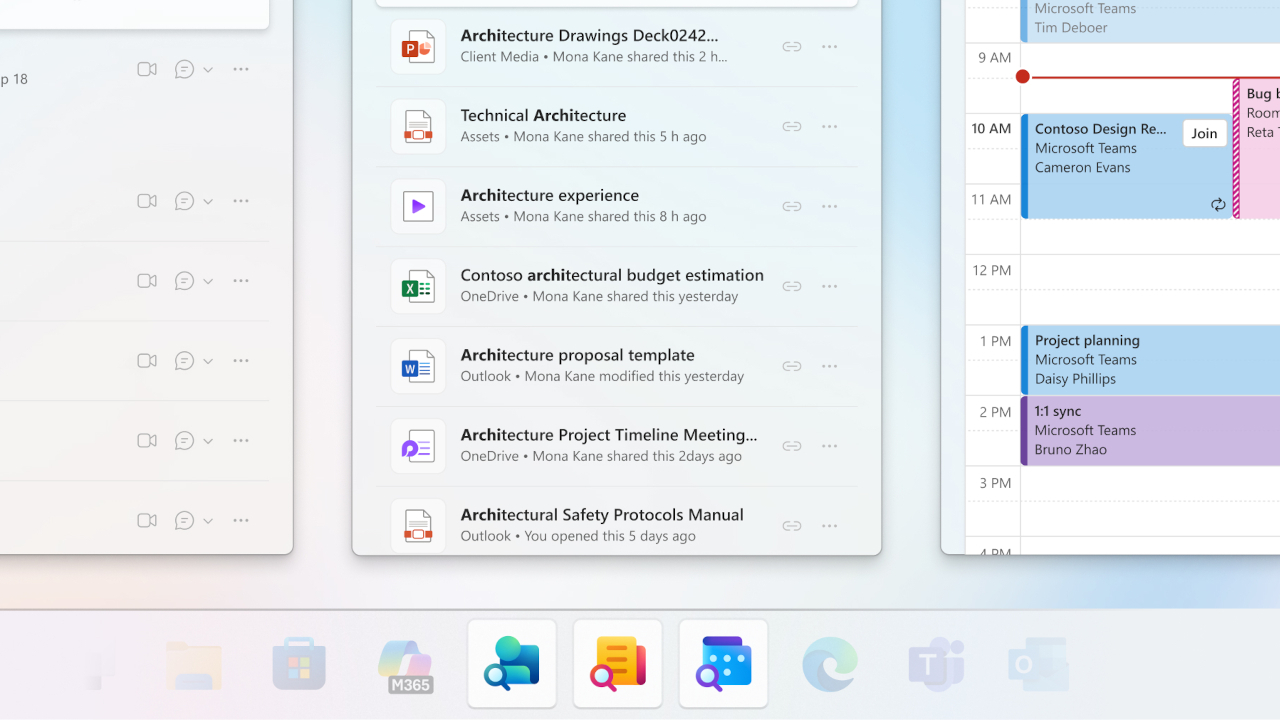Join the Contoso Design Review meeting
The width and height of the screenshot is (1280, 720).
click(1204, 133)
